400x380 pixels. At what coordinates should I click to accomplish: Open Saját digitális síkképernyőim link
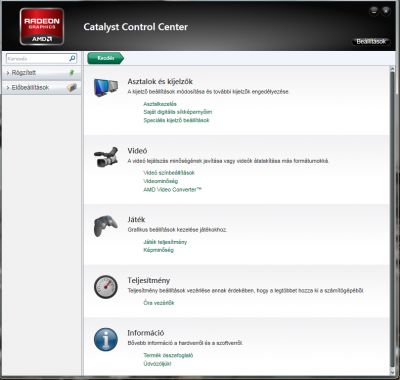pos(178,112)
